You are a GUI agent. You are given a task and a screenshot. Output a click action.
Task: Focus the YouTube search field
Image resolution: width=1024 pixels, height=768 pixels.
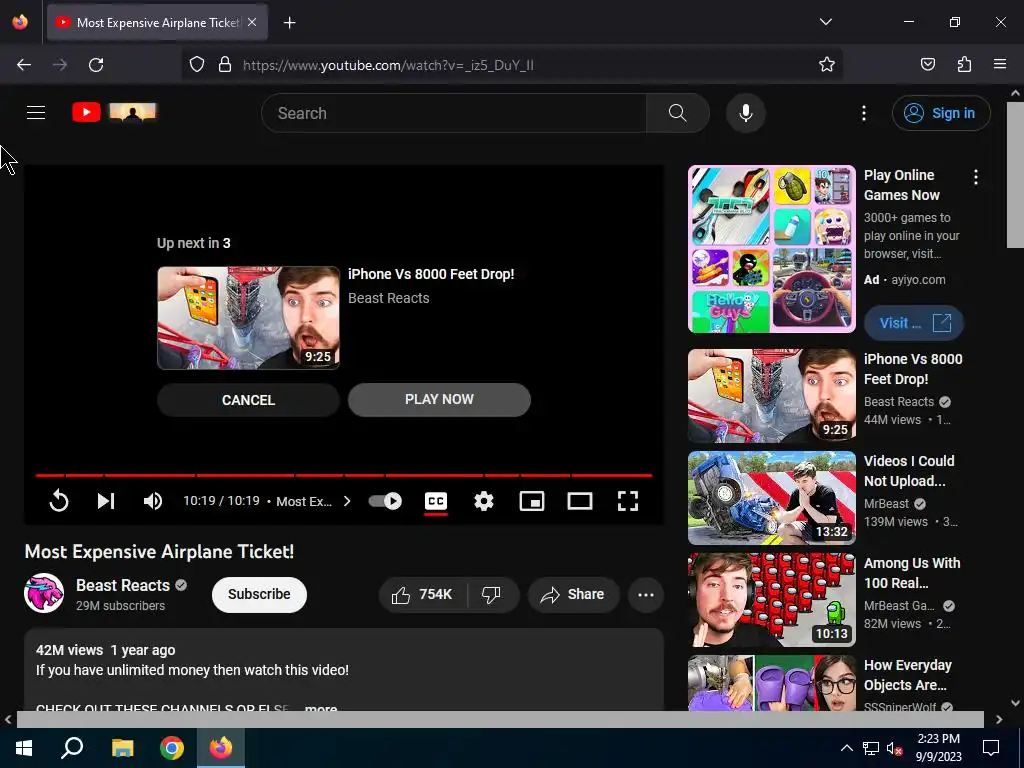click(454, 113)
